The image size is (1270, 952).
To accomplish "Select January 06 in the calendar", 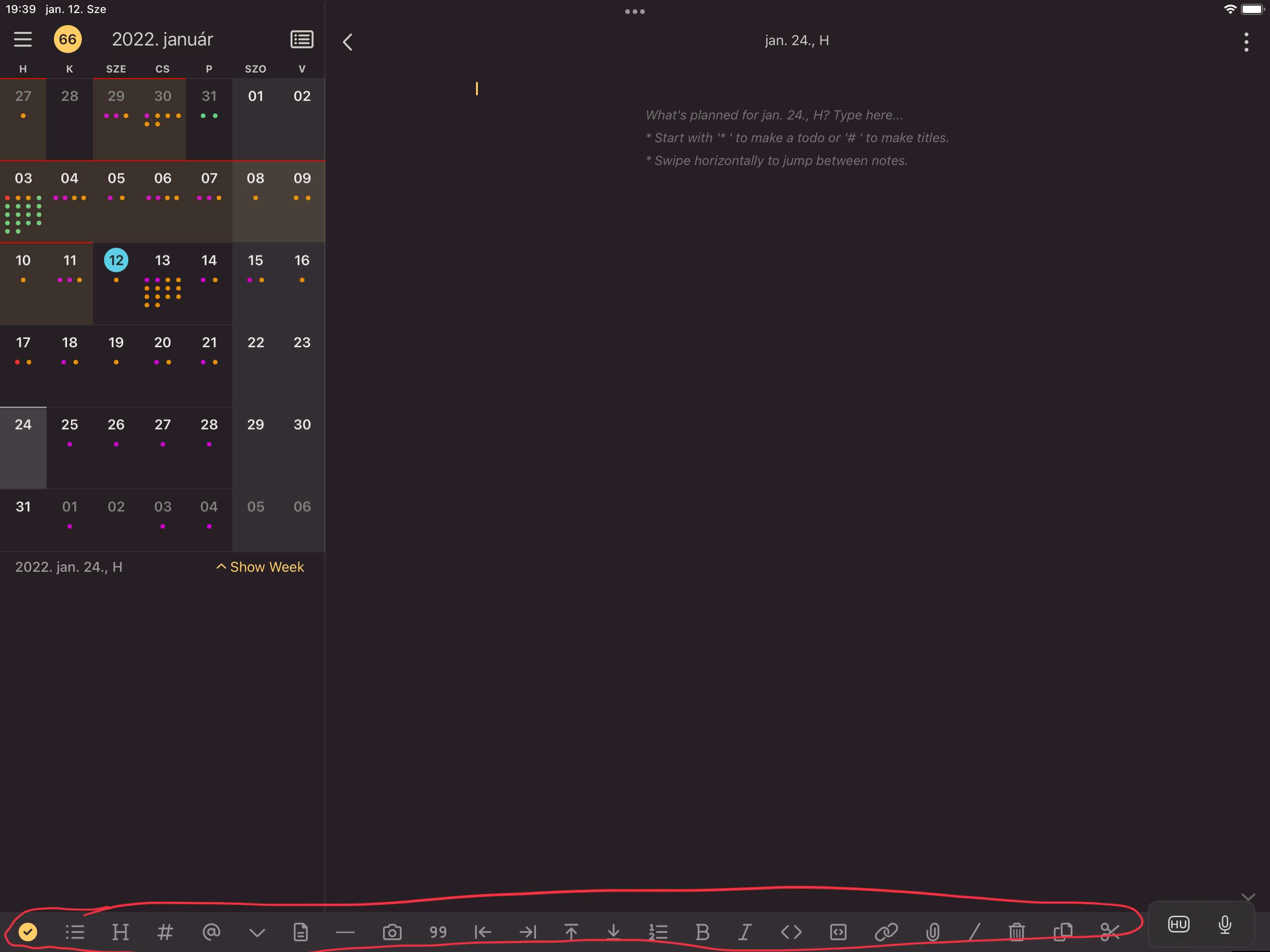I will coord(163,201).
